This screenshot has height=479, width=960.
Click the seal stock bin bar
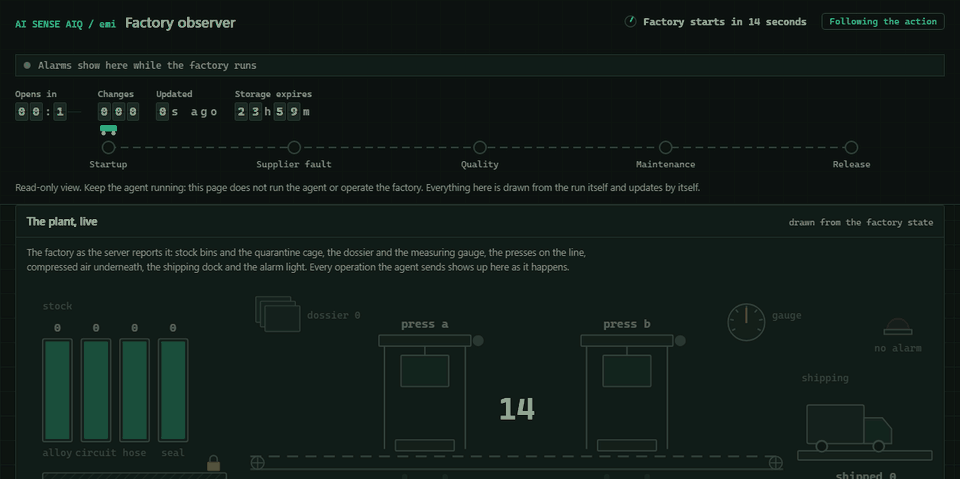(173, 390)
